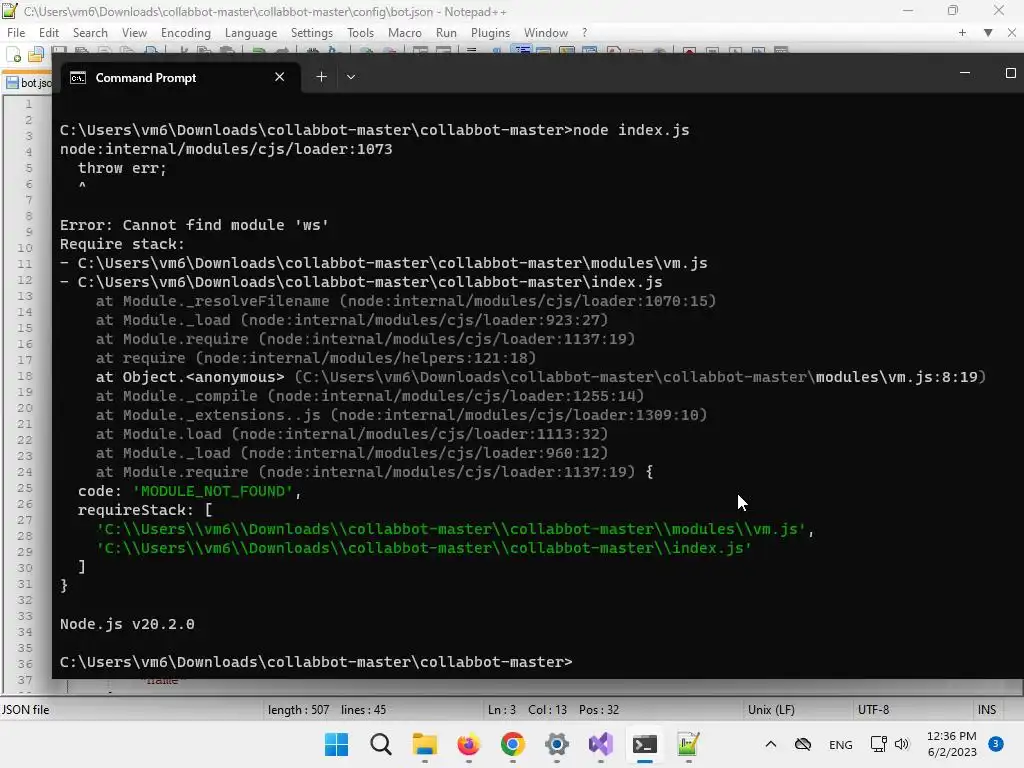
Task: Open the Encoding menu in Notepad++
Action: 185,33
